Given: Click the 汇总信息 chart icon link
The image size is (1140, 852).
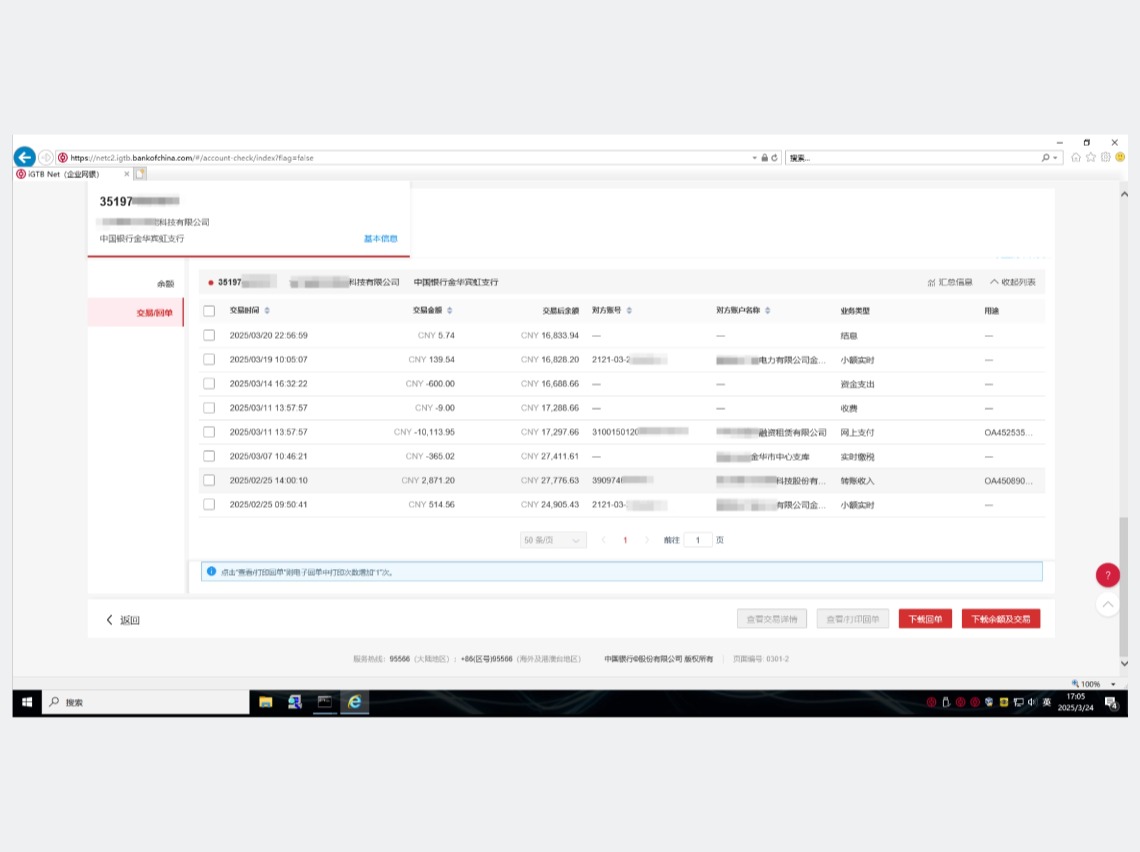Looking at the screenshot, I should tap(949, 282).
